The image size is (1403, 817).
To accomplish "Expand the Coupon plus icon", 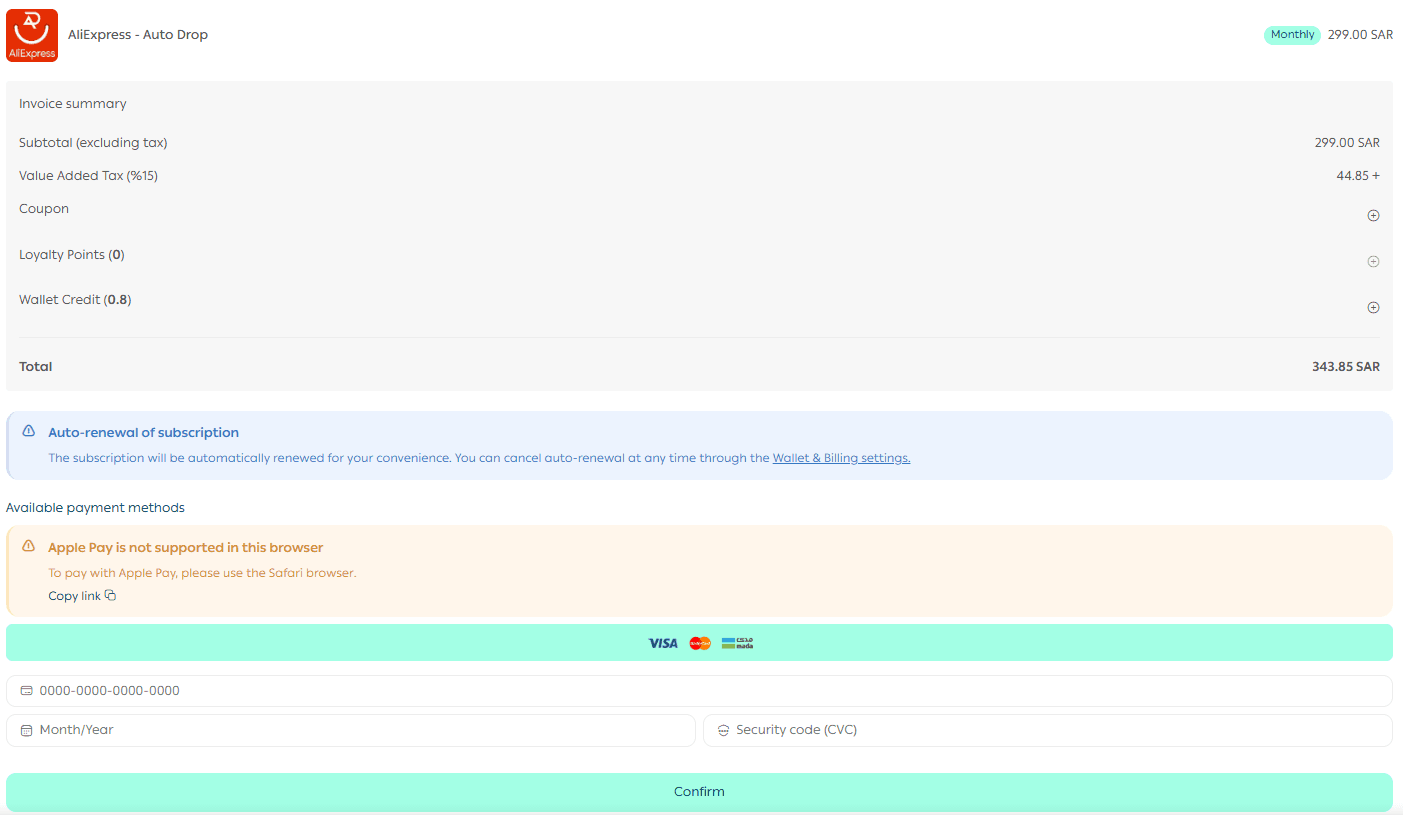I will coord(1373,216).
